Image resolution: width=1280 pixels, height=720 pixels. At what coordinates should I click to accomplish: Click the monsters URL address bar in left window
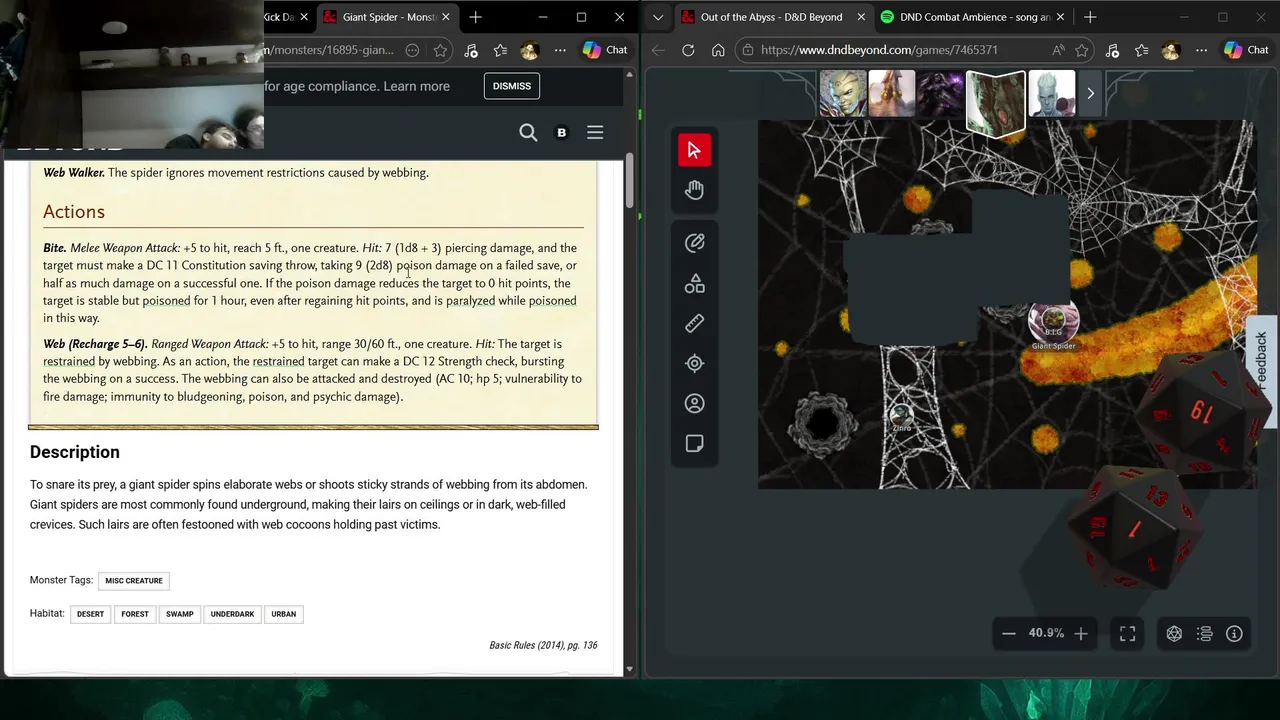330,50
